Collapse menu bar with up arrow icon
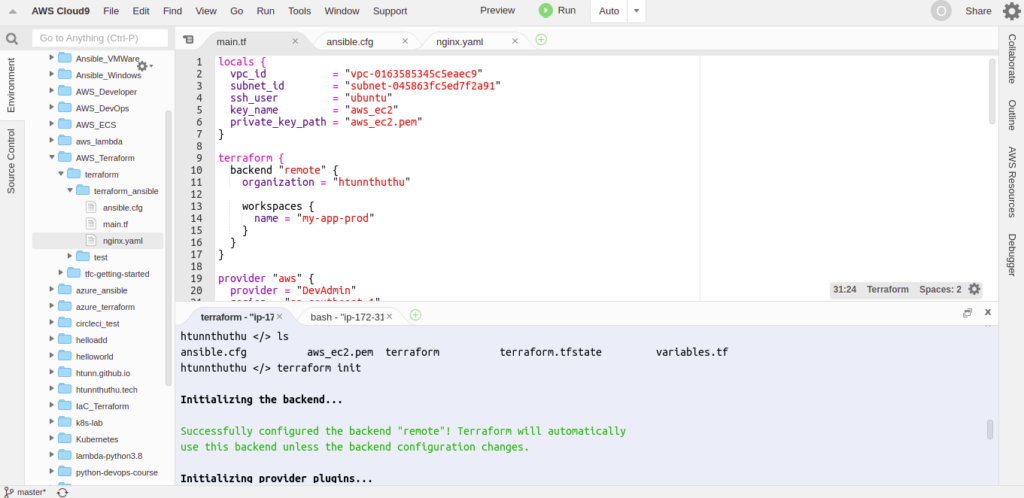Screen dimensions: 1024x498 coord(12,11)
